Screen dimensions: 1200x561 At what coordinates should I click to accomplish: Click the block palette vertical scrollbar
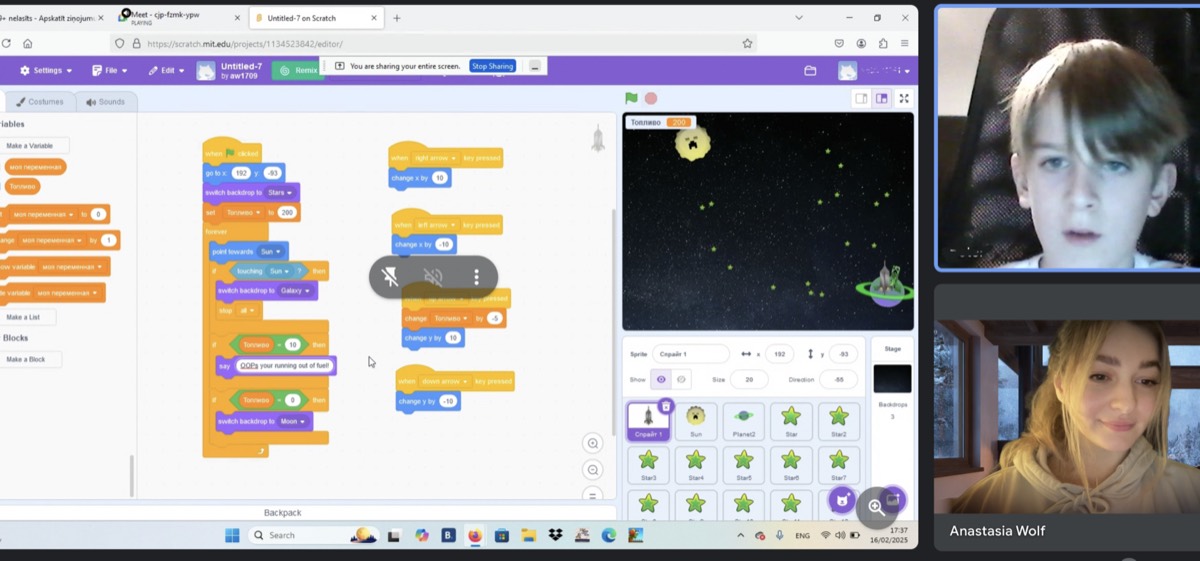pyautogui.click(x=132, y=474)
